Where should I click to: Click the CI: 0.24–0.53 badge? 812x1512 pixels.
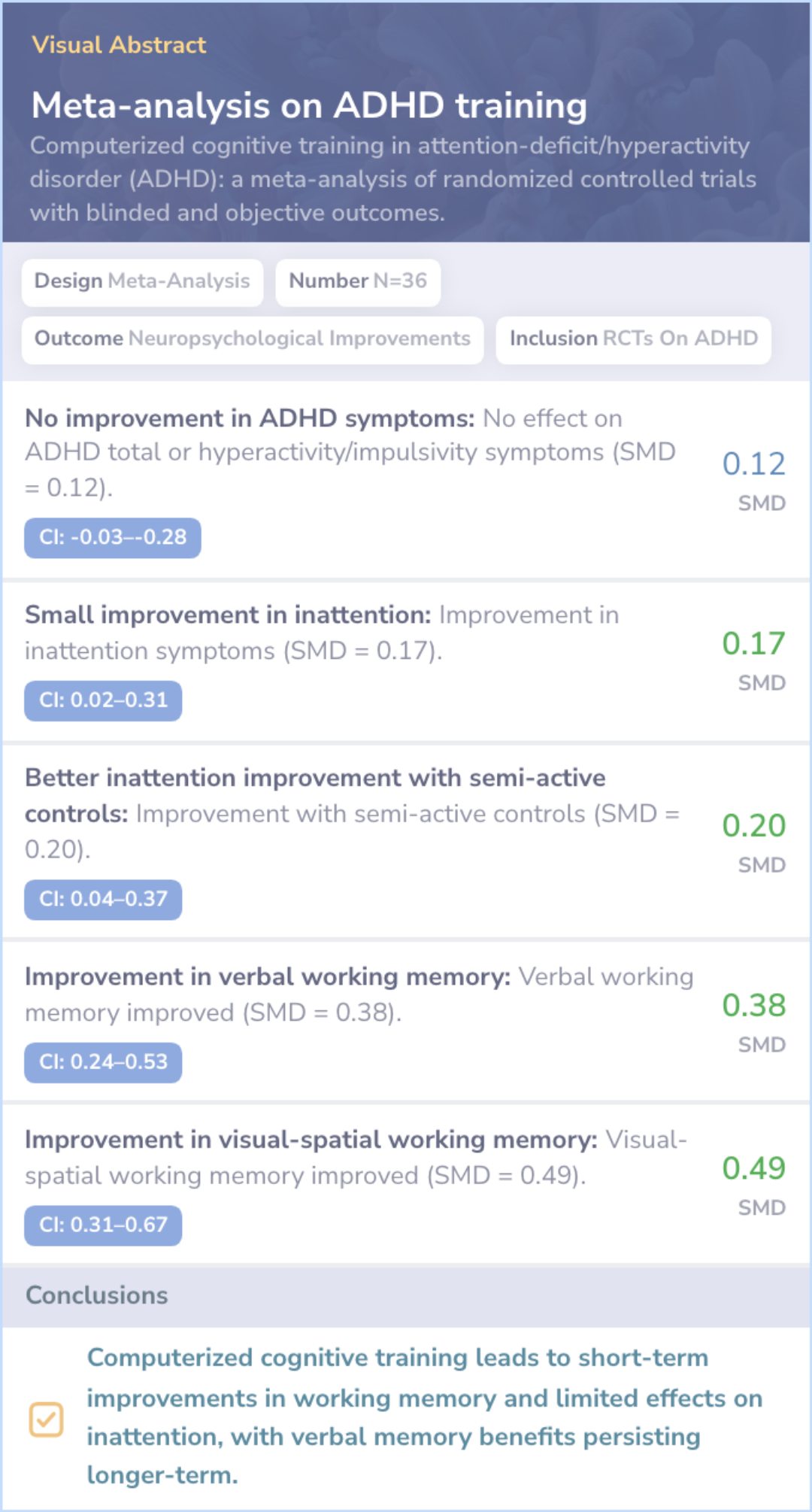(103, 1063)
